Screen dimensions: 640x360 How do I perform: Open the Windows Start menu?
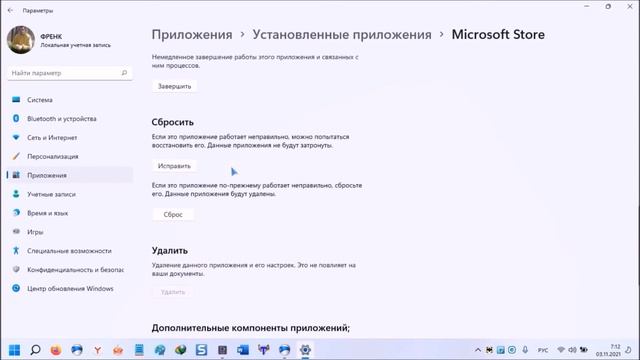(14, 350)
